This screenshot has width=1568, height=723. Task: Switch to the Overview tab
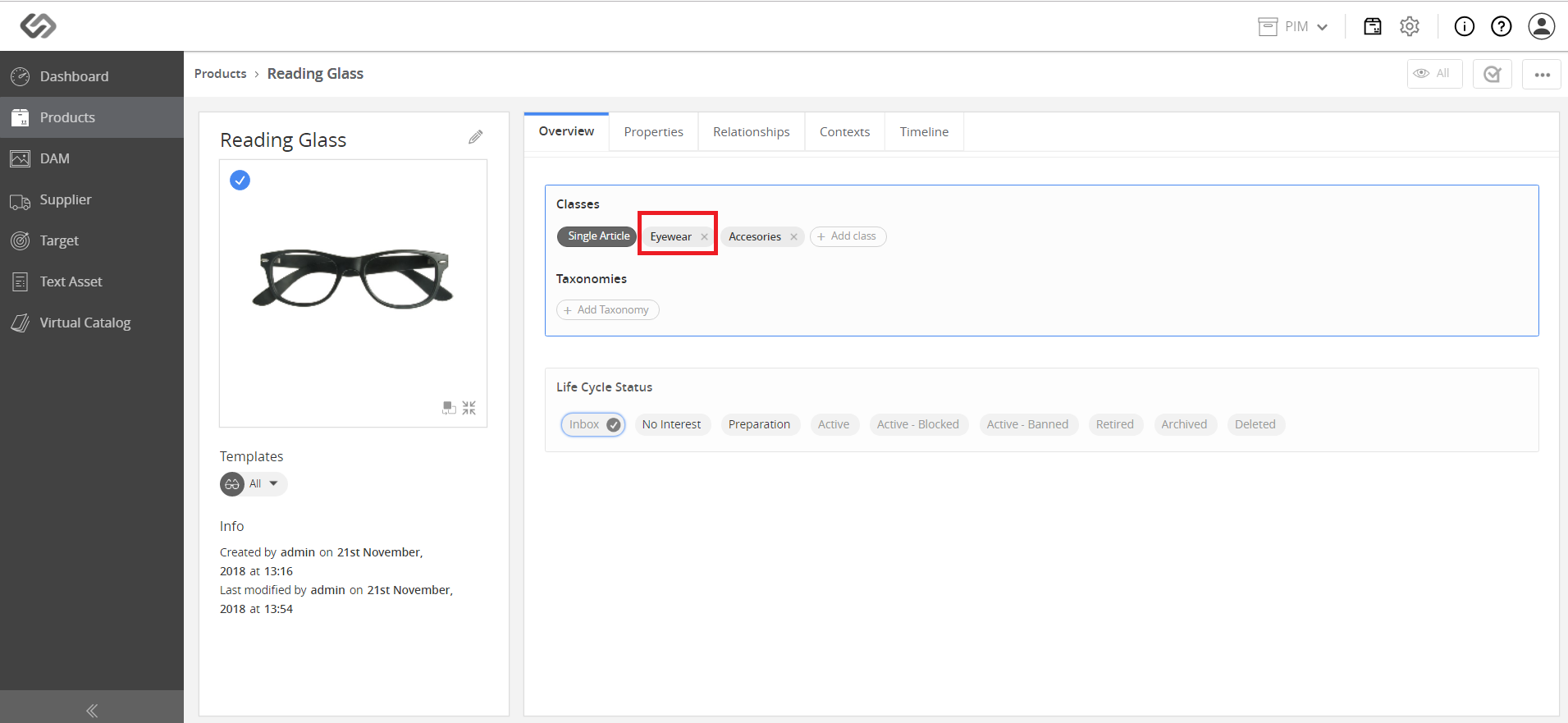coord(566,131)
